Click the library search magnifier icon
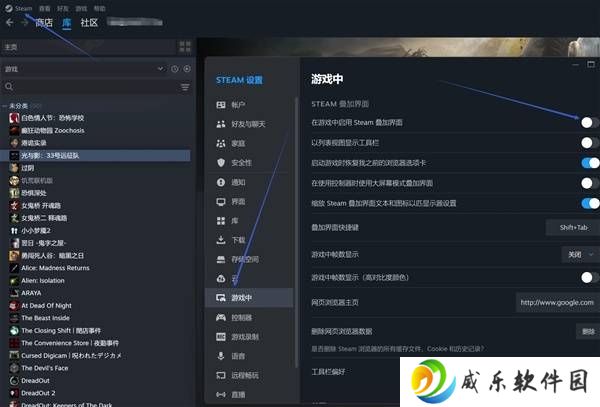This screenshot has height=407, width=600. (x=9, y=87)
